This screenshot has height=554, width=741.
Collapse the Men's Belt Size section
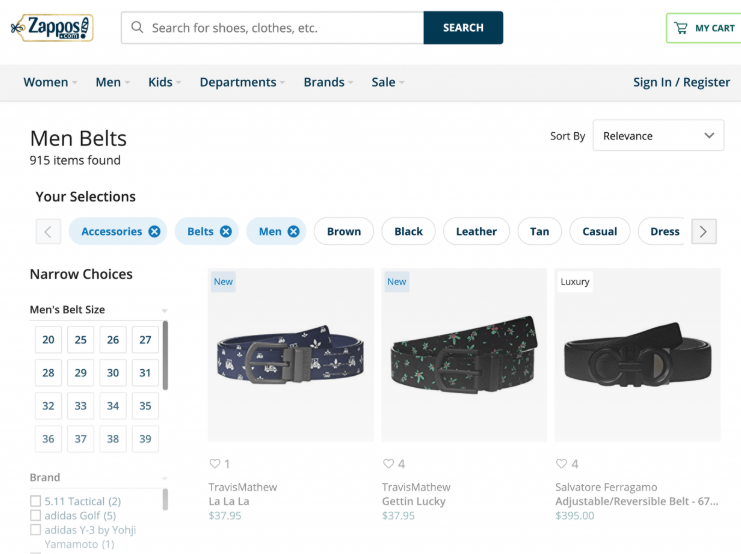(98, 310)
